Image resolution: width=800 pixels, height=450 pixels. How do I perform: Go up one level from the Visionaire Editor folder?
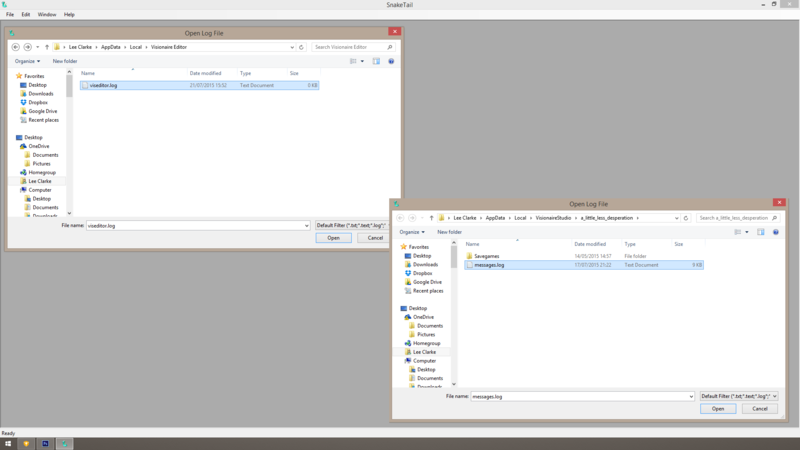(47, 47)
